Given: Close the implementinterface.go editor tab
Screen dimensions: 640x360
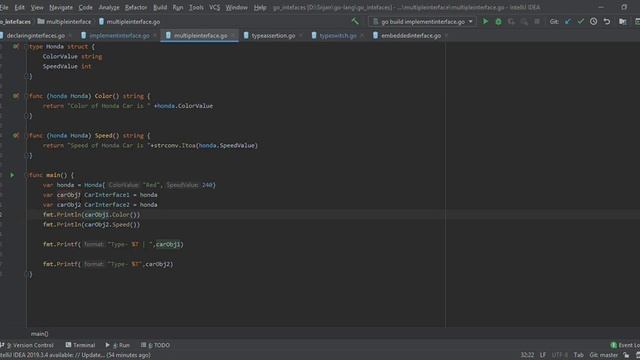Looking at the screenshot, I should (155, 36).
